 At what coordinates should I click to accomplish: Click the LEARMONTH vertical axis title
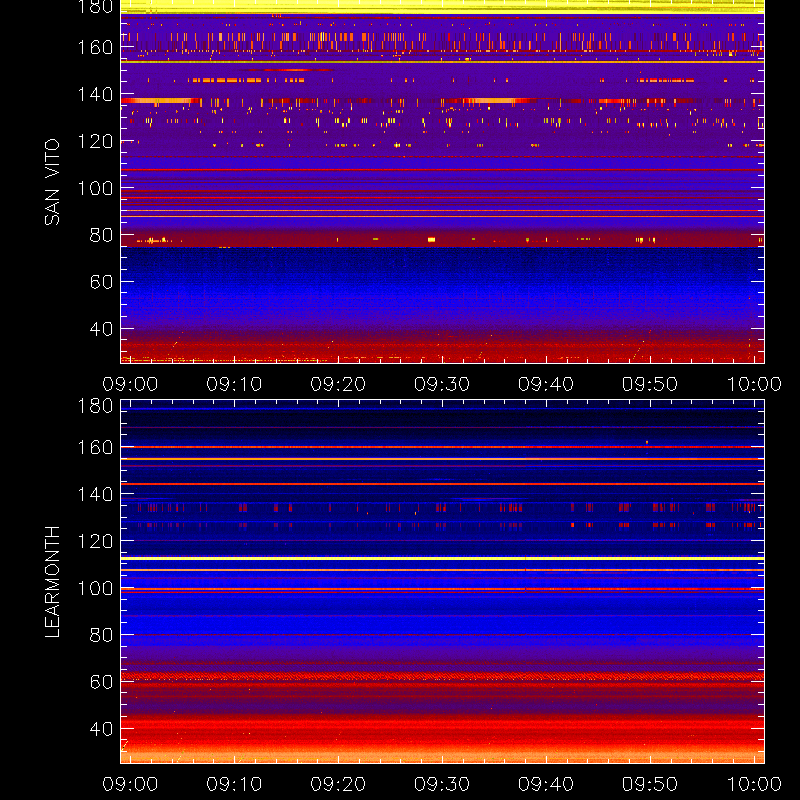[52, 582]
